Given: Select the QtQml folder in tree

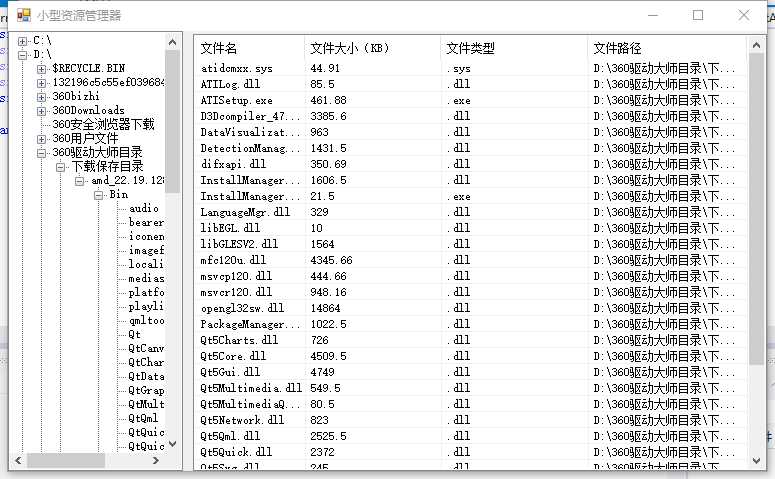Looking at the screenshot, I should [143, 418].
